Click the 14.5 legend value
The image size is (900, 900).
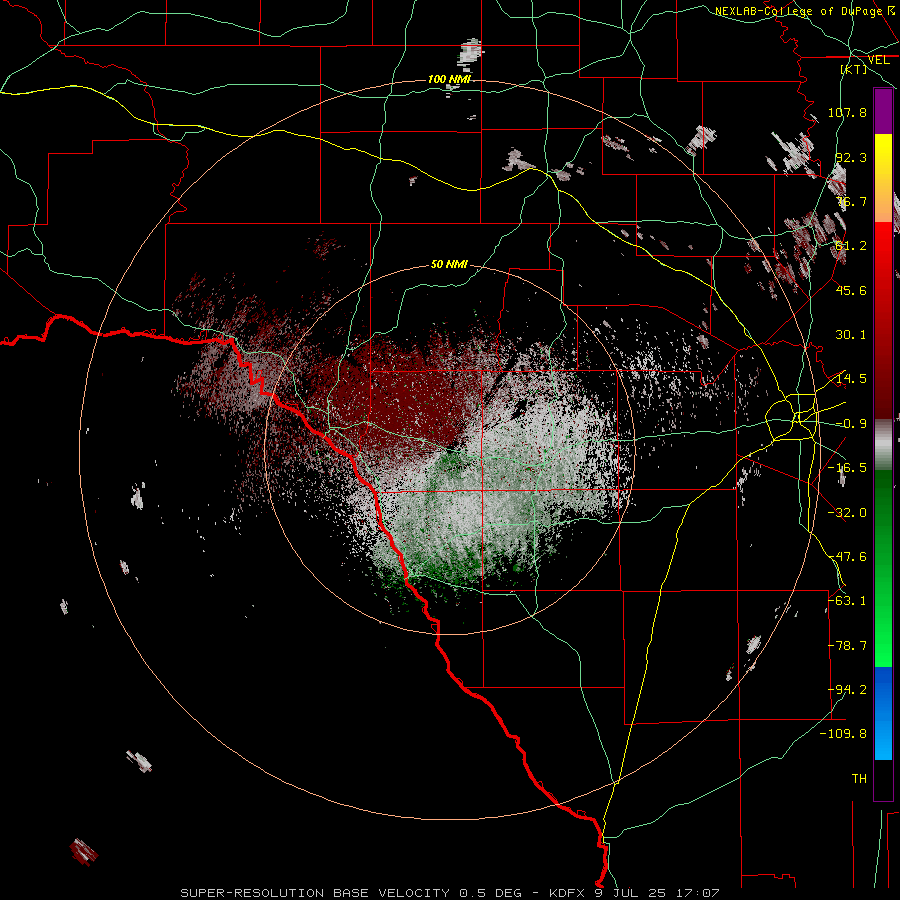pyautogui.click(x=851, y=379)
